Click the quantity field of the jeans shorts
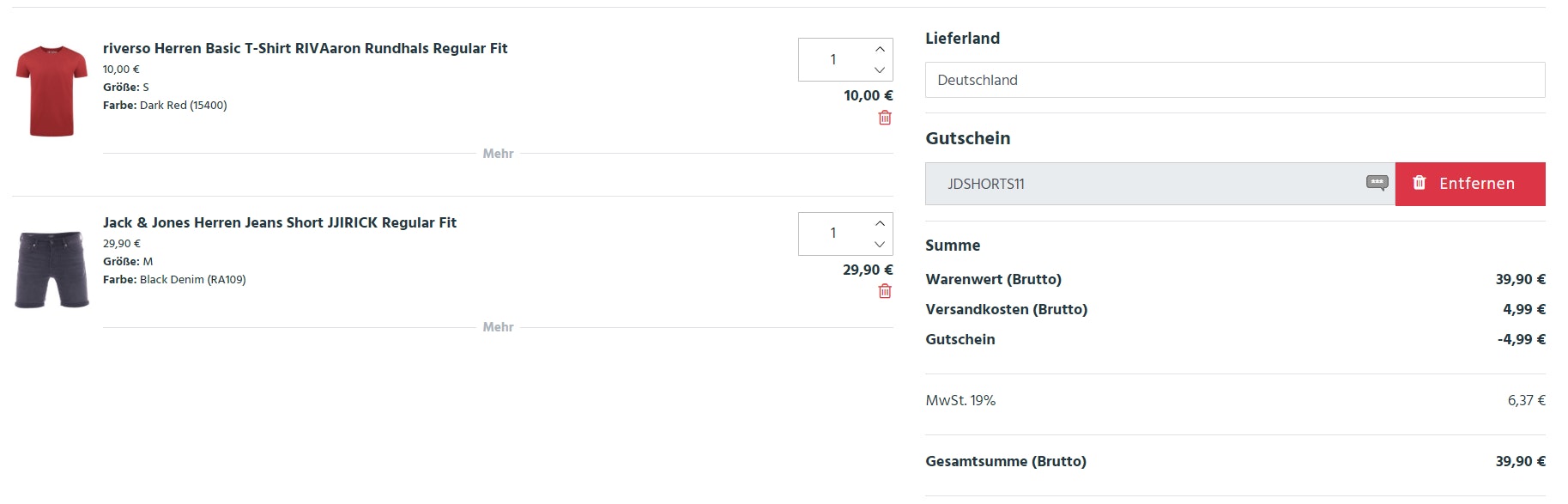This screenshot has width=1568, height=504. click(x=831, y=233)
